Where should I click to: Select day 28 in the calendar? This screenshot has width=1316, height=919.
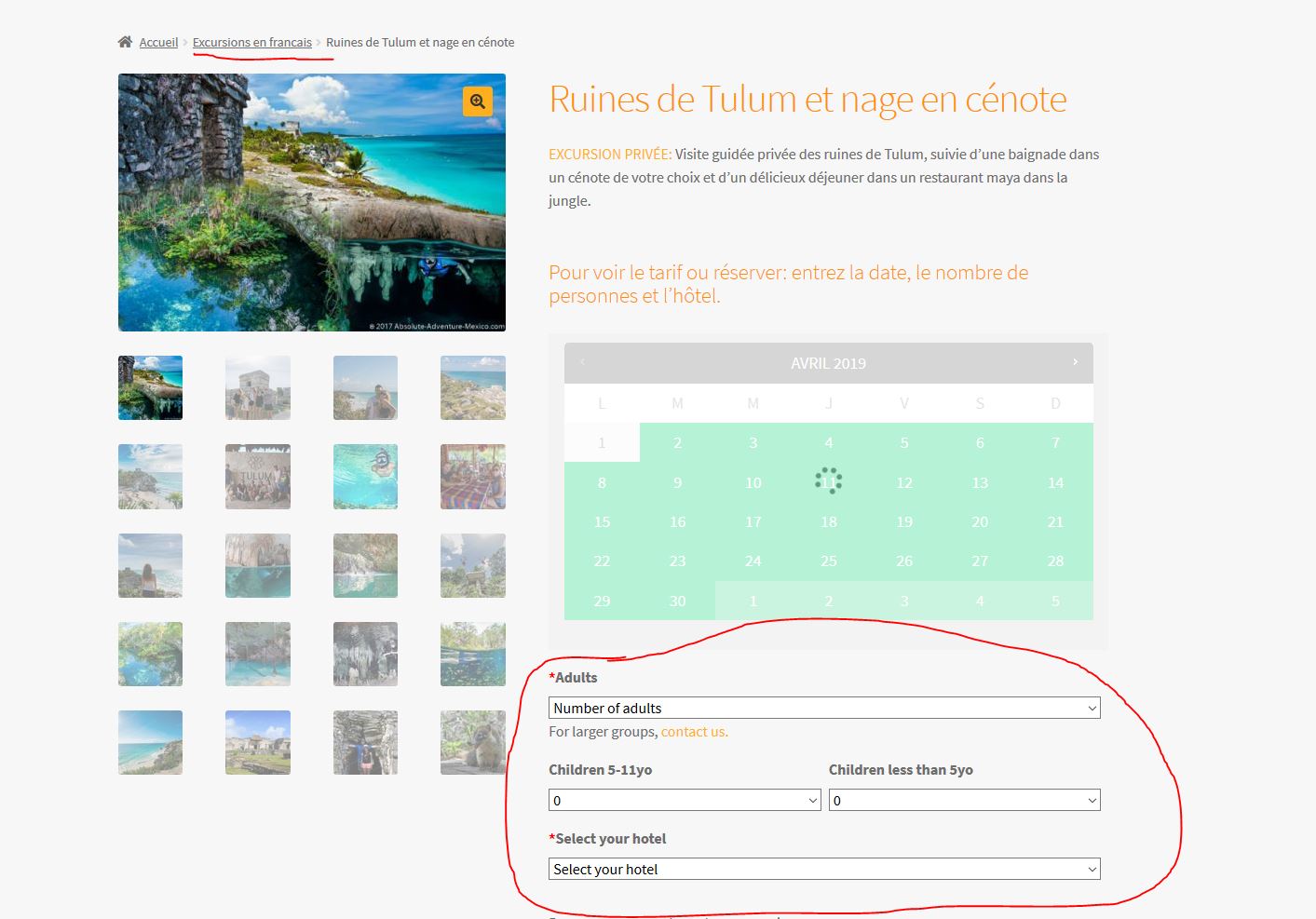(1055, 561)
